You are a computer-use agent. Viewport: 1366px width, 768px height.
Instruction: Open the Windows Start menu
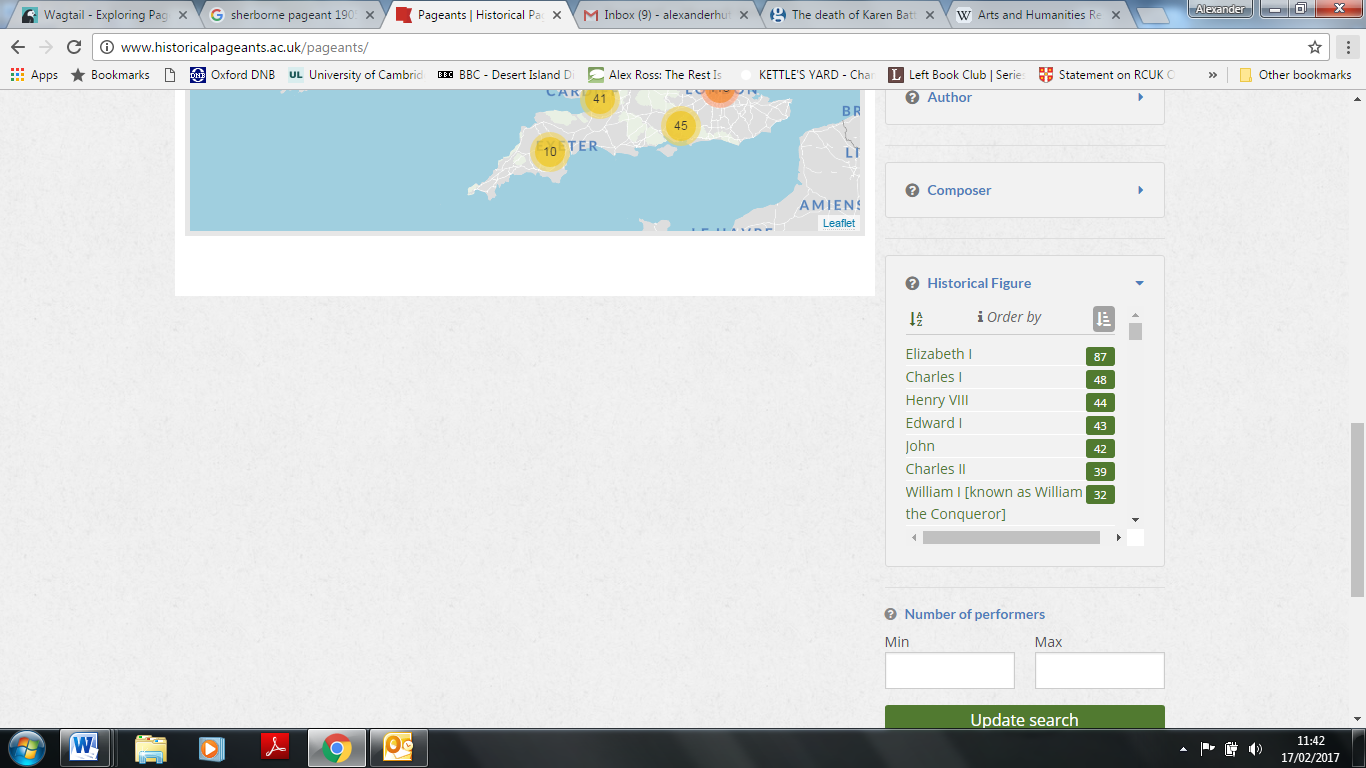tap(26, 748)
